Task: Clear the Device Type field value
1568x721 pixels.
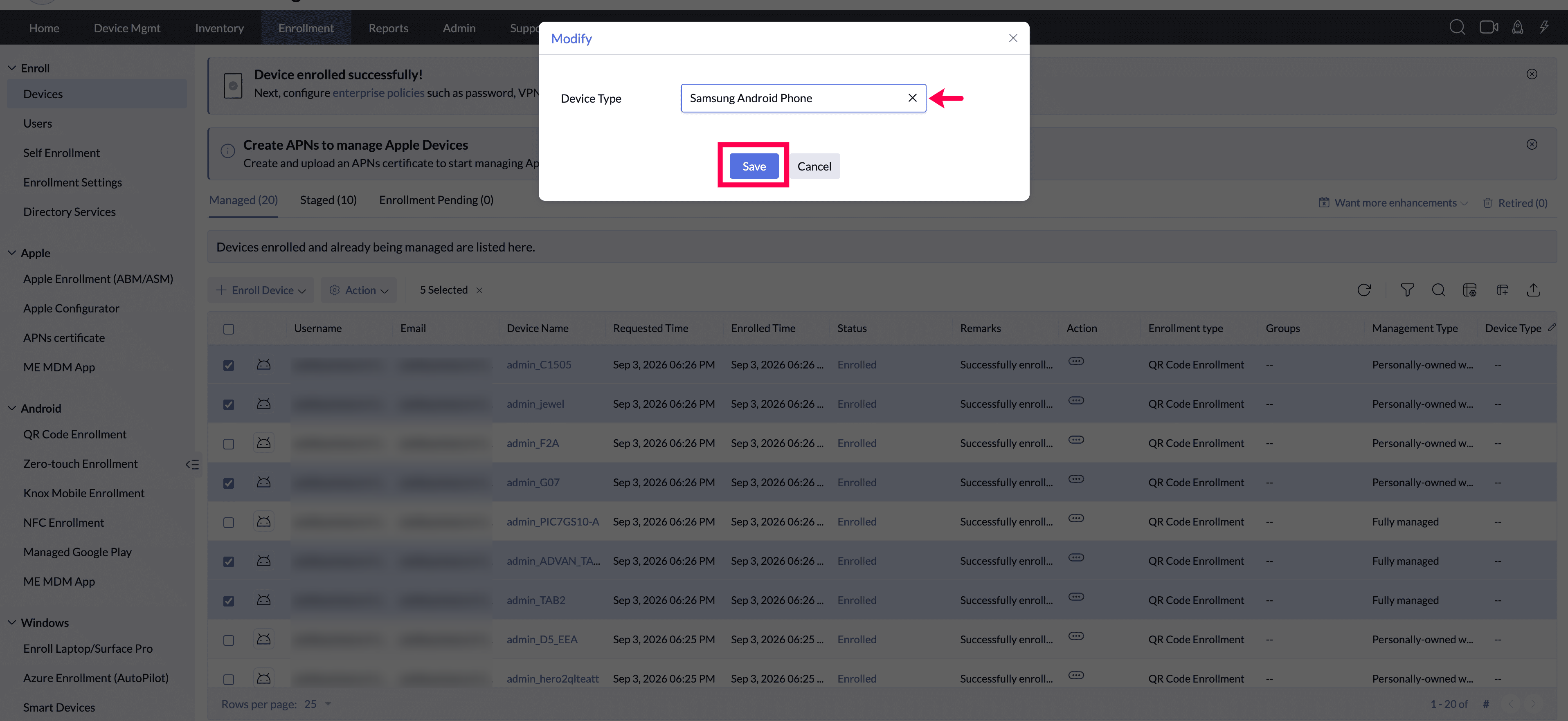Action: tap(912, 98)
